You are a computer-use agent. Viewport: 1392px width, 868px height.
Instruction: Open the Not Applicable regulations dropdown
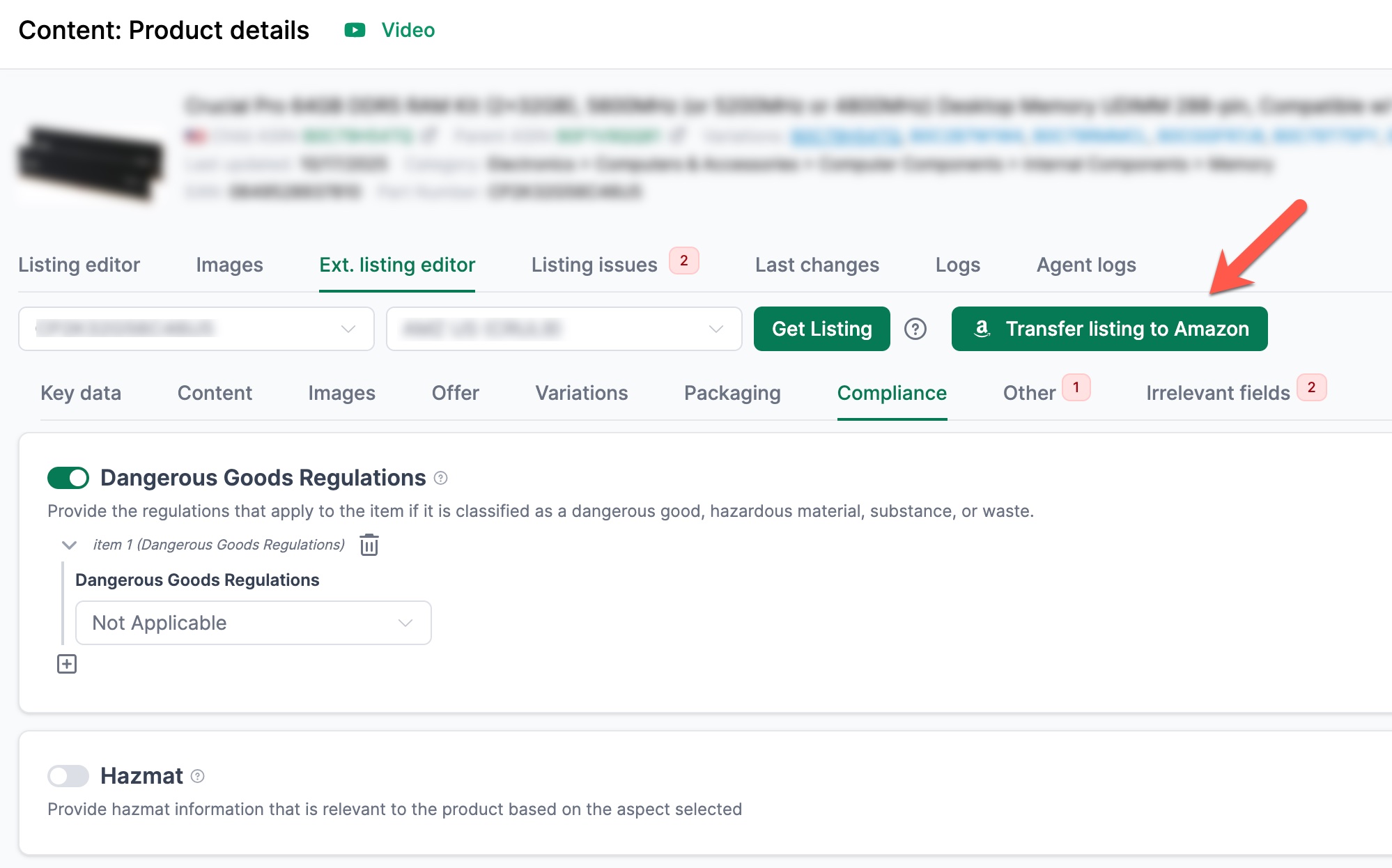point(253,623)
